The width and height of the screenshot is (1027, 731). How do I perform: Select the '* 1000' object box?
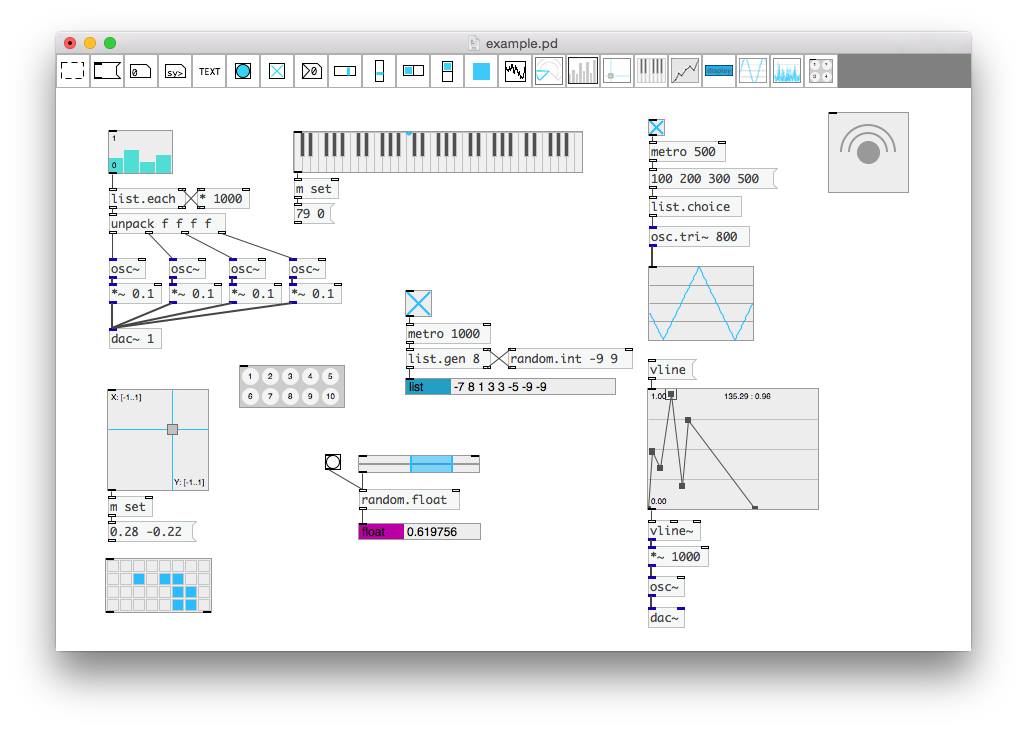coord(223,198)
